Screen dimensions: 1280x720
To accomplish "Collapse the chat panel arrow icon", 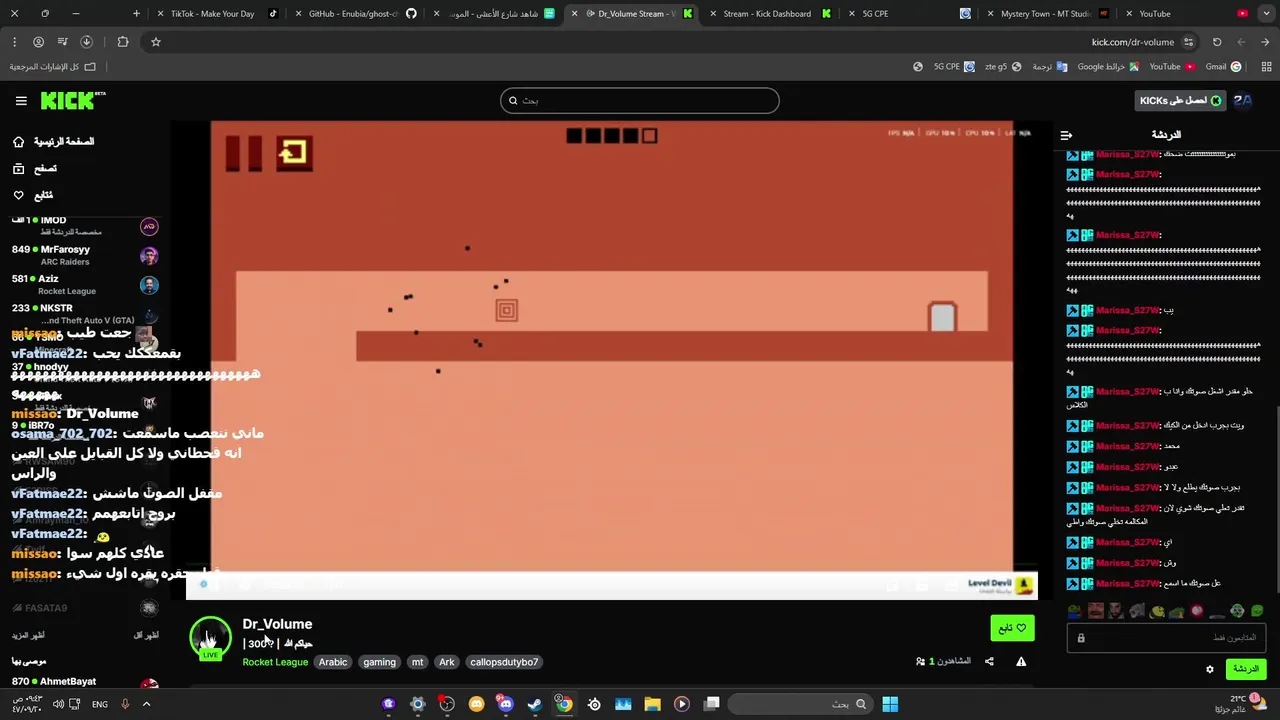I will [x=1066, y=135].
